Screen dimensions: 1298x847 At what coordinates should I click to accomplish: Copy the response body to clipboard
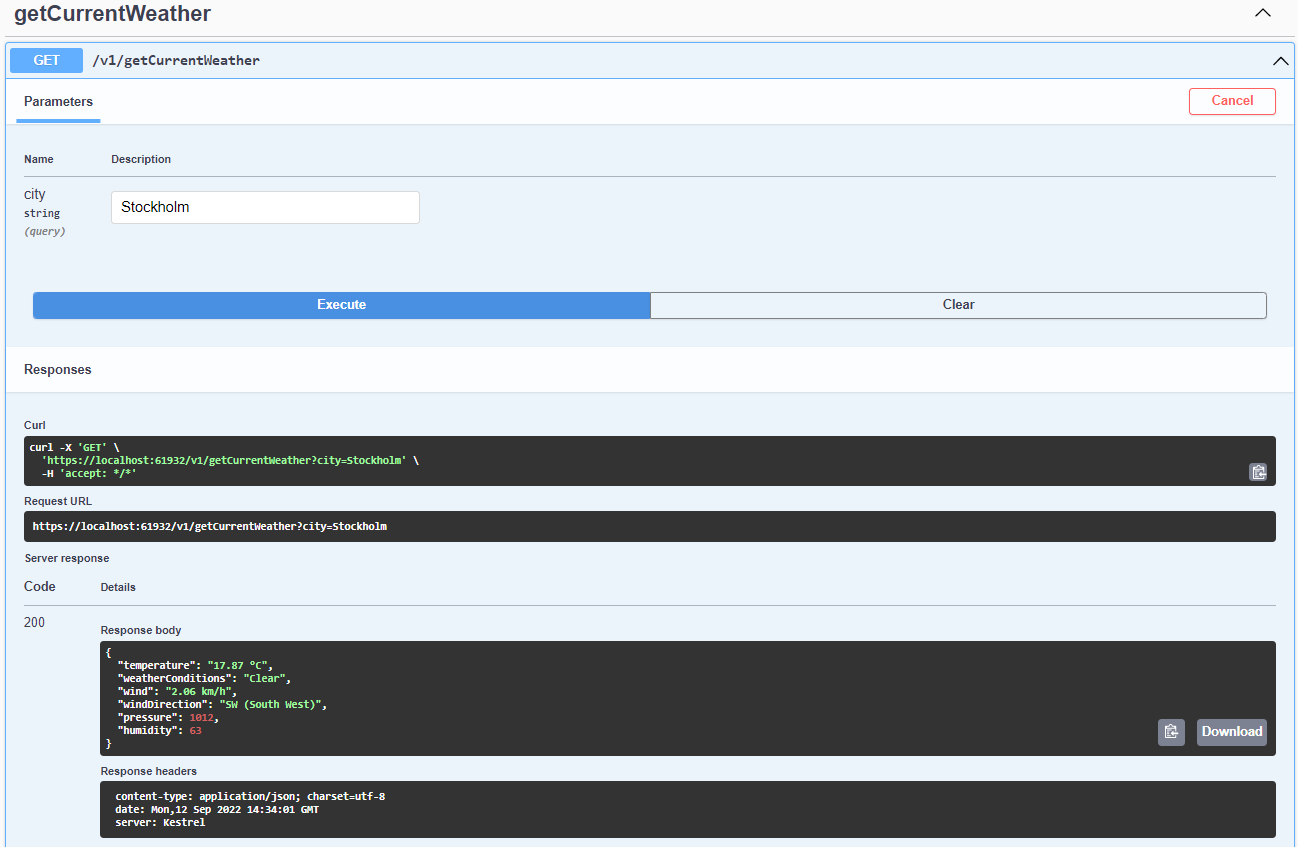click(1171, 732)
